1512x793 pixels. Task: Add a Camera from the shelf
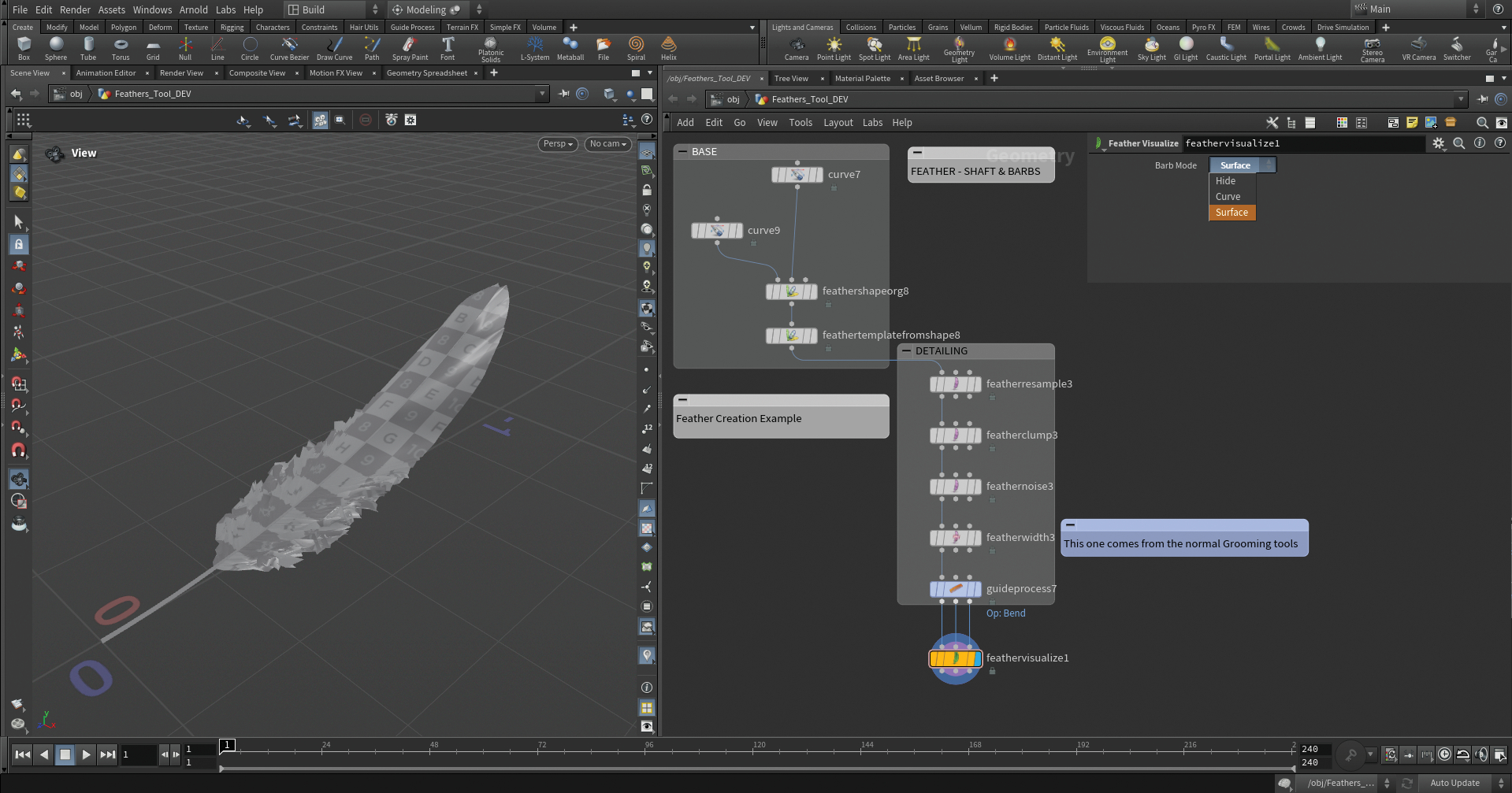click(797, 48)
